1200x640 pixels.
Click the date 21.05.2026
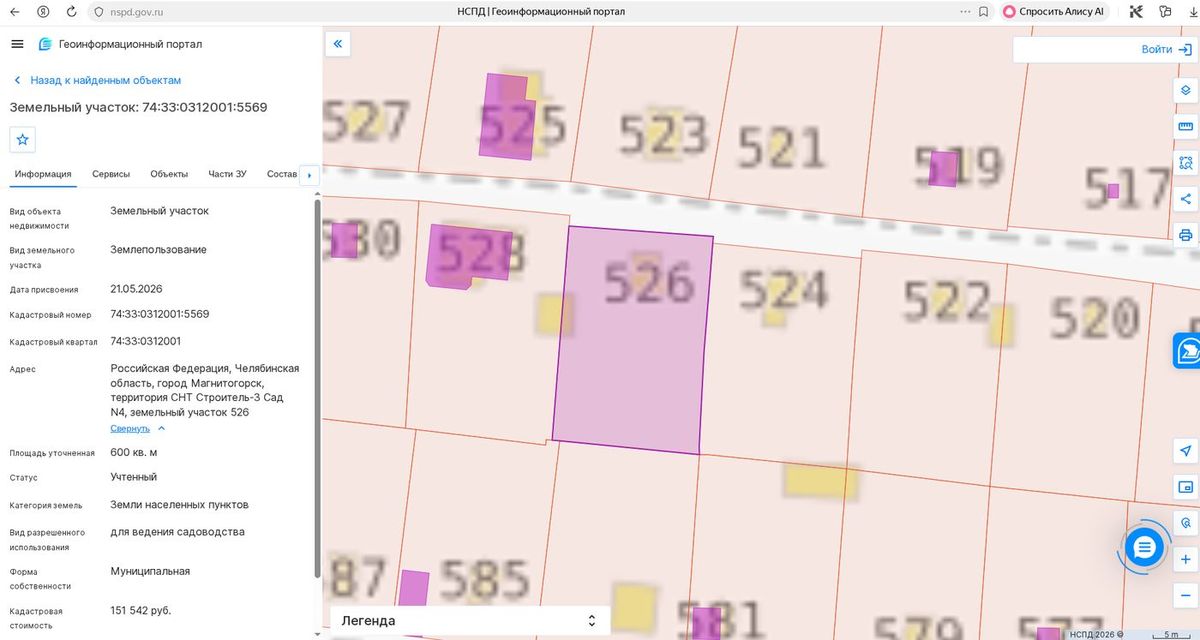(x=136, y=289)
